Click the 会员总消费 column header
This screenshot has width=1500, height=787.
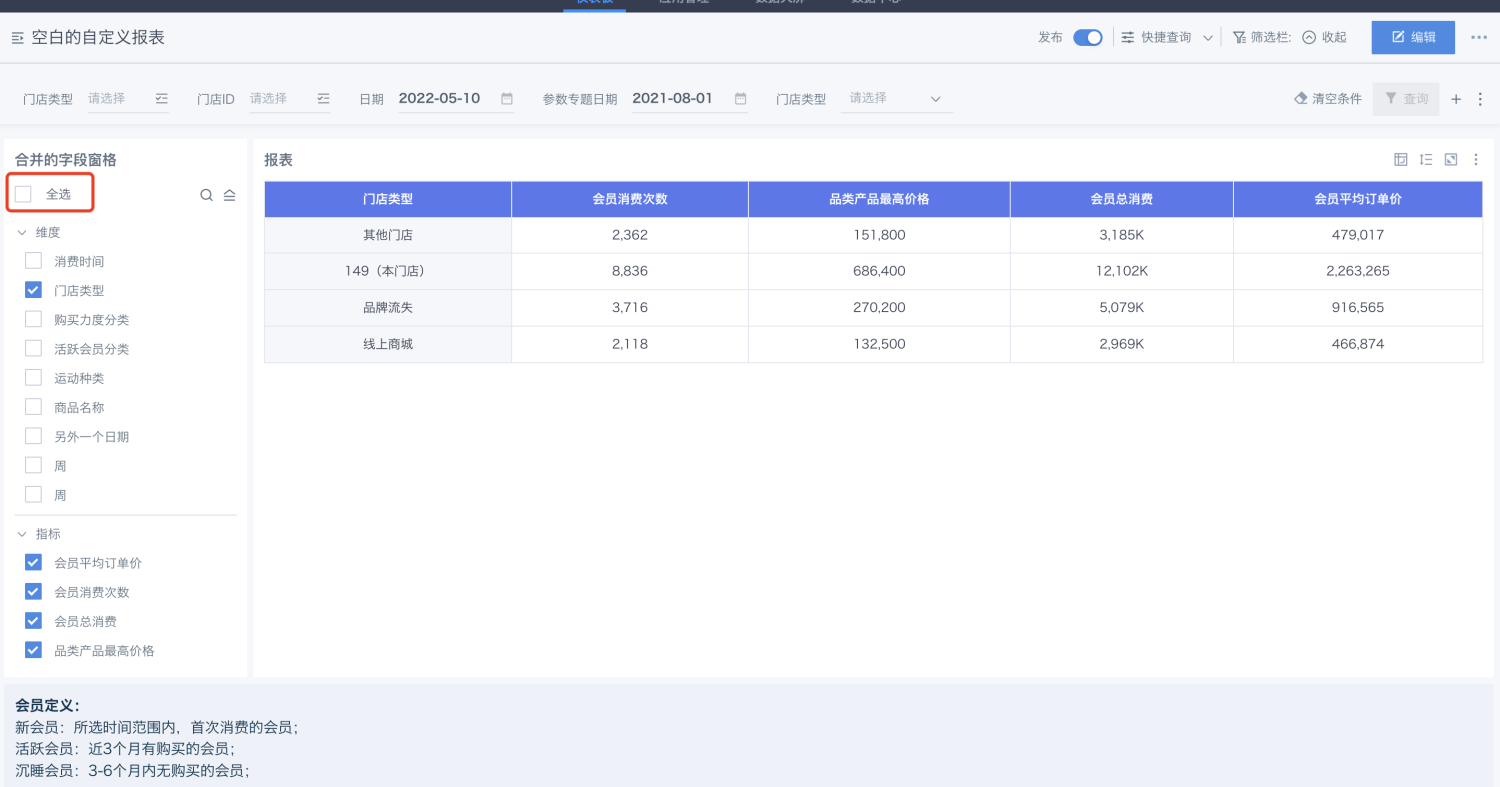point(1121,199)
